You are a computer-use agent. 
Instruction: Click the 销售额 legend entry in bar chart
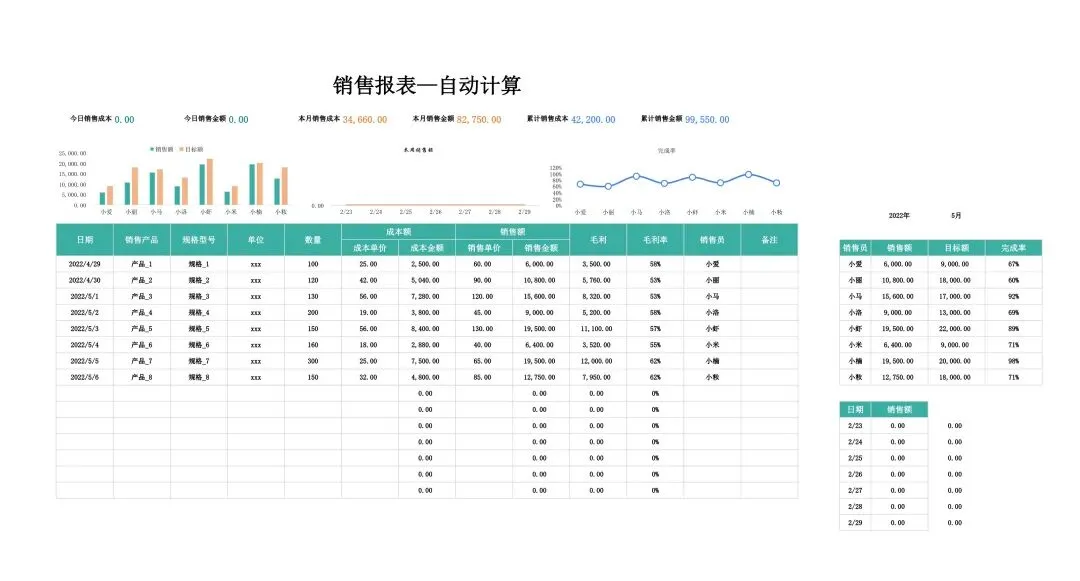click(162, 149)
